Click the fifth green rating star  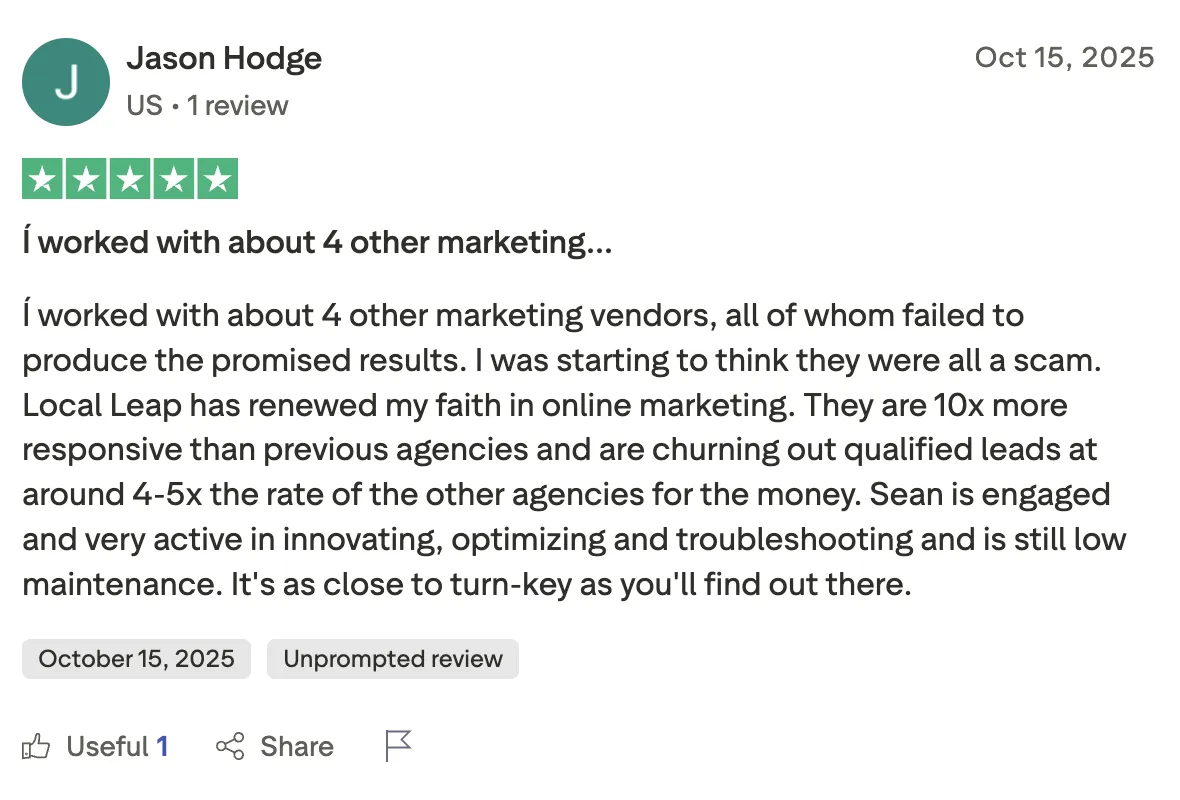pyautogui.click(x=217, y=179)
